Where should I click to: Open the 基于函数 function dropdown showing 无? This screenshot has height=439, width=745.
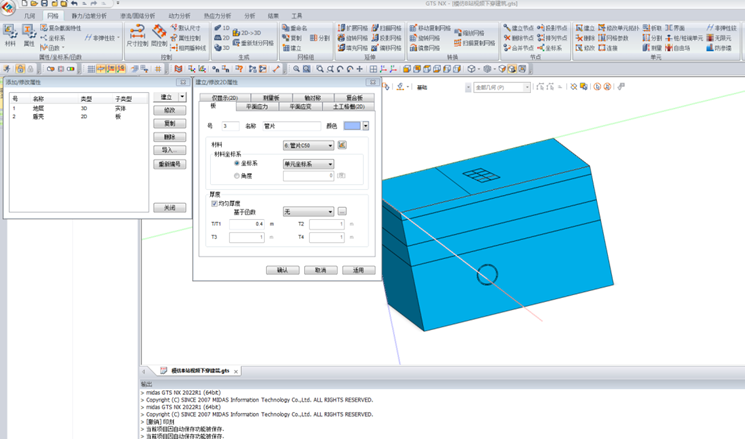coord(308,211)
